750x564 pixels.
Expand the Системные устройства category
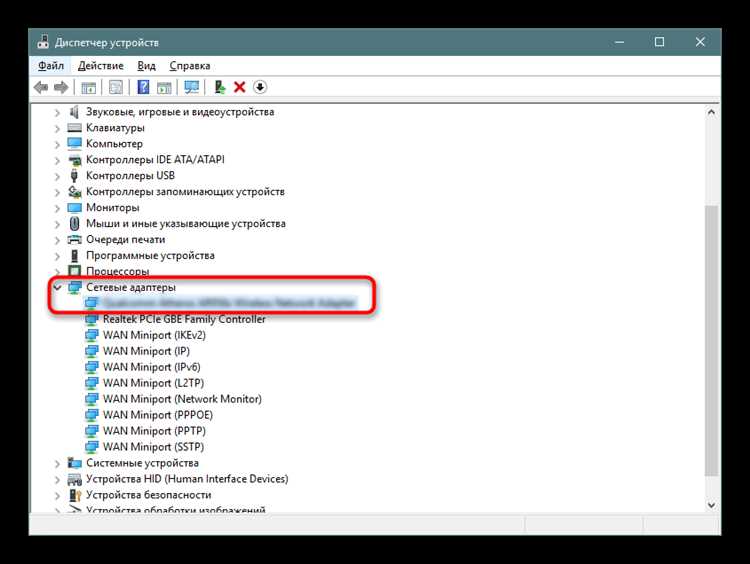(57, 463)
